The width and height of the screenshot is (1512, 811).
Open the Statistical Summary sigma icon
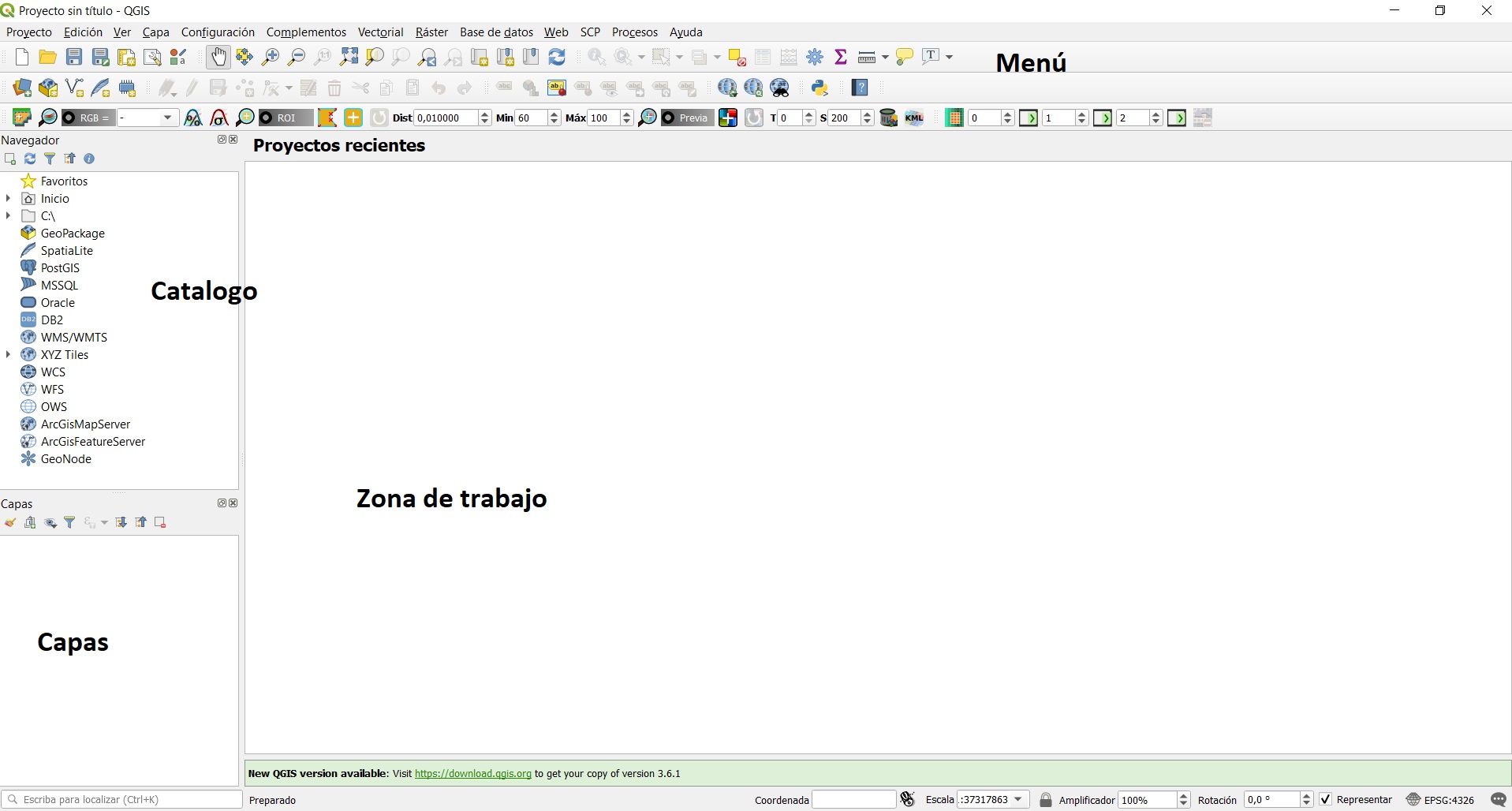(x=841, y=57)
